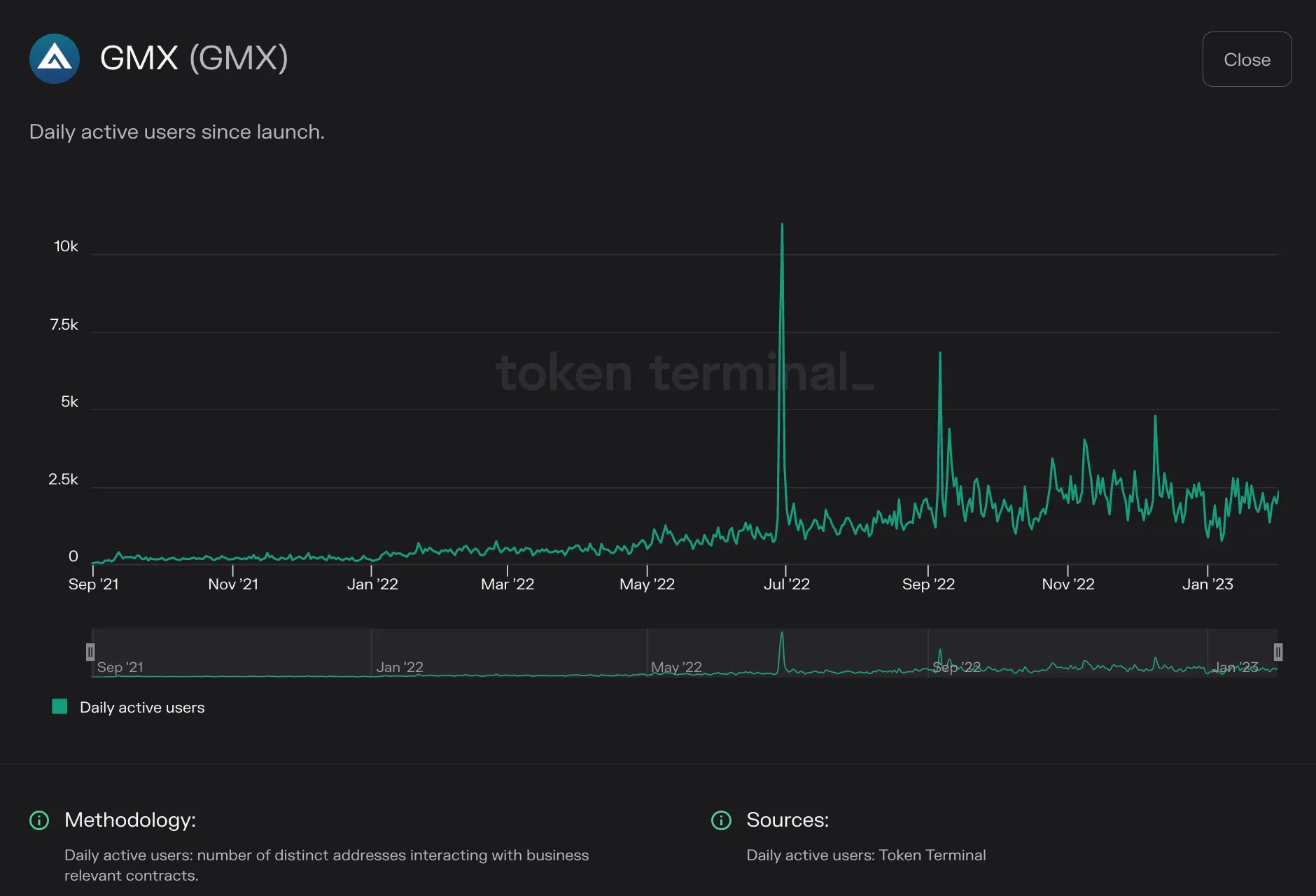Click the 5k y-axis label

tap(69, 401)
